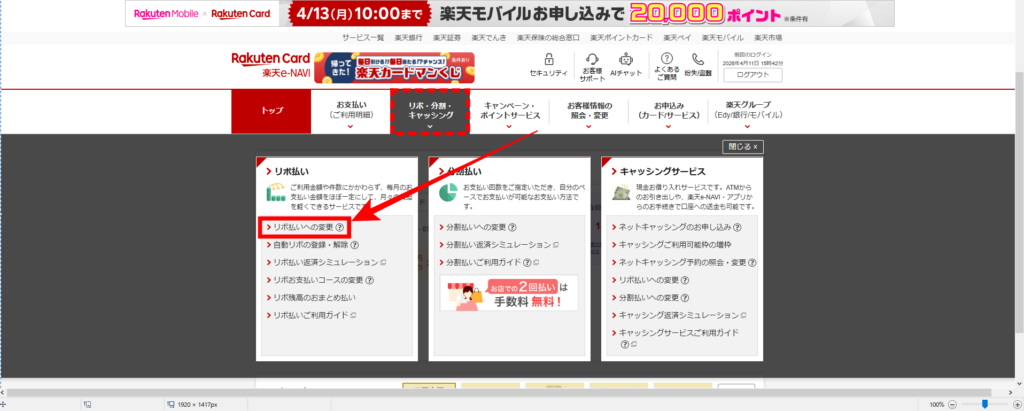The image size is (1024, 411).
Task: Click help icon beside 自動リボの登録・解除
Action: pyautogui.click(x=355, y=245)
